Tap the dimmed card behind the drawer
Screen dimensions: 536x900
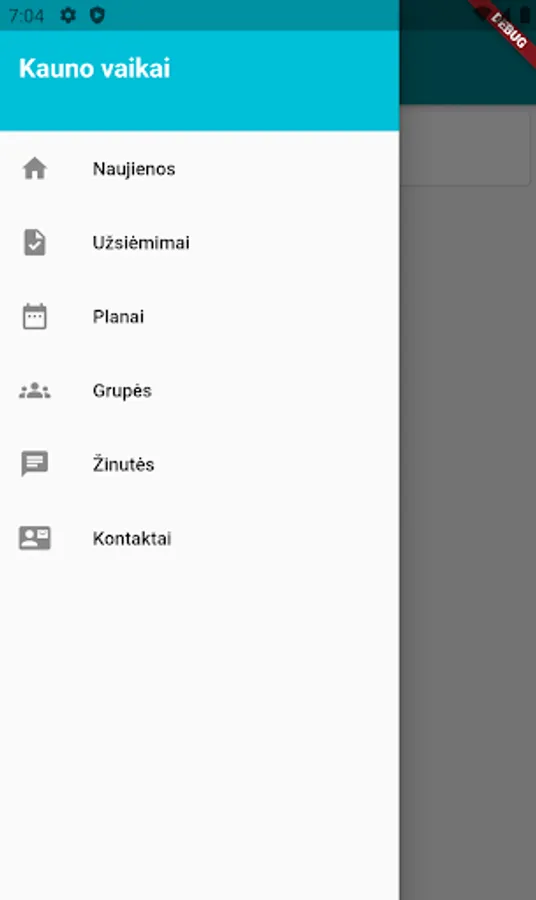[x=465, y=148]
